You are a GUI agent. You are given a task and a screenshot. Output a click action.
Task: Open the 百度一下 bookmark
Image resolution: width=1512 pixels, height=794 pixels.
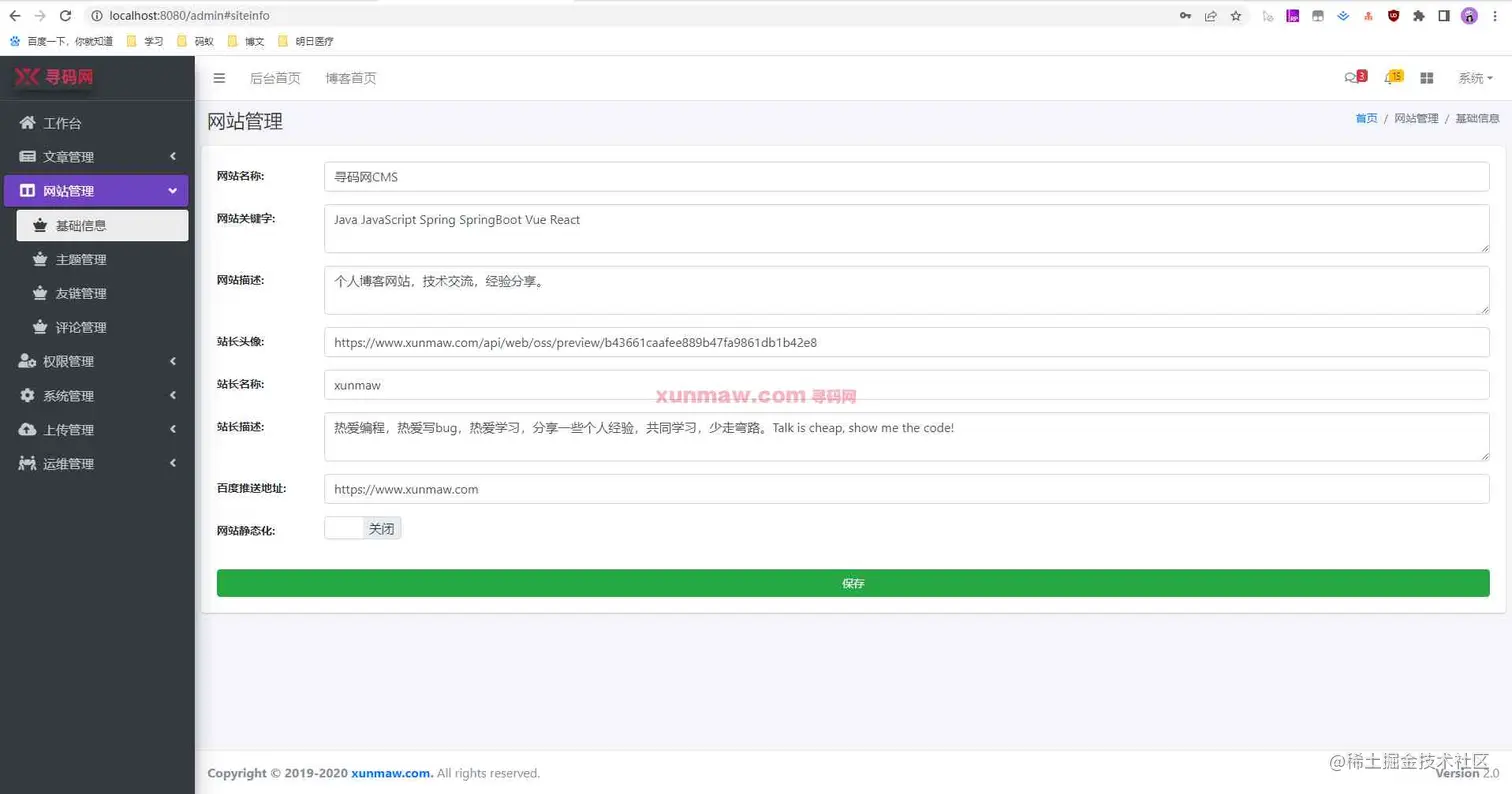(61, 42)
